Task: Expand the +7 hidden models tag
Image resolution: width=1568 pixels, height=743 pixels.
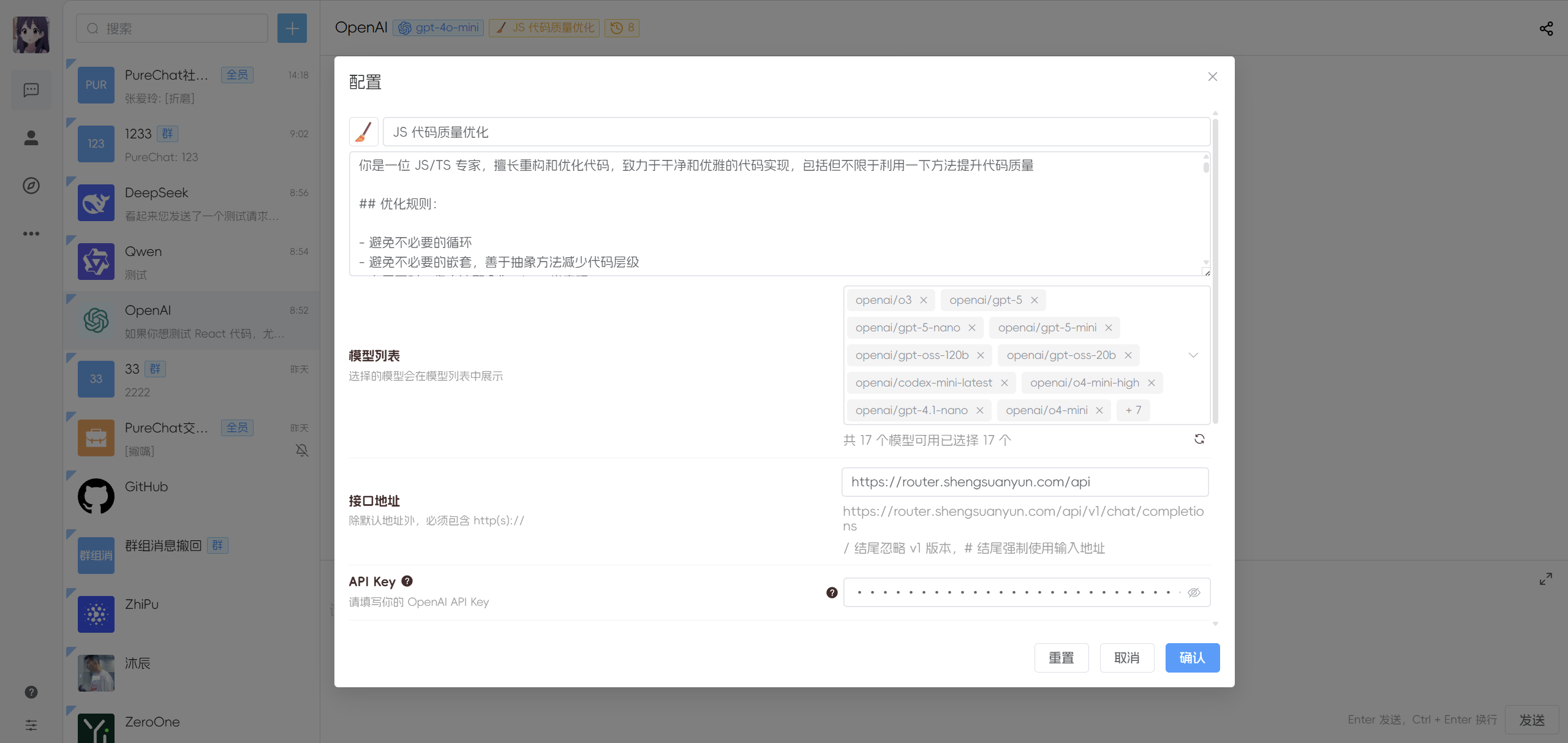Action: coord(1133,410)
